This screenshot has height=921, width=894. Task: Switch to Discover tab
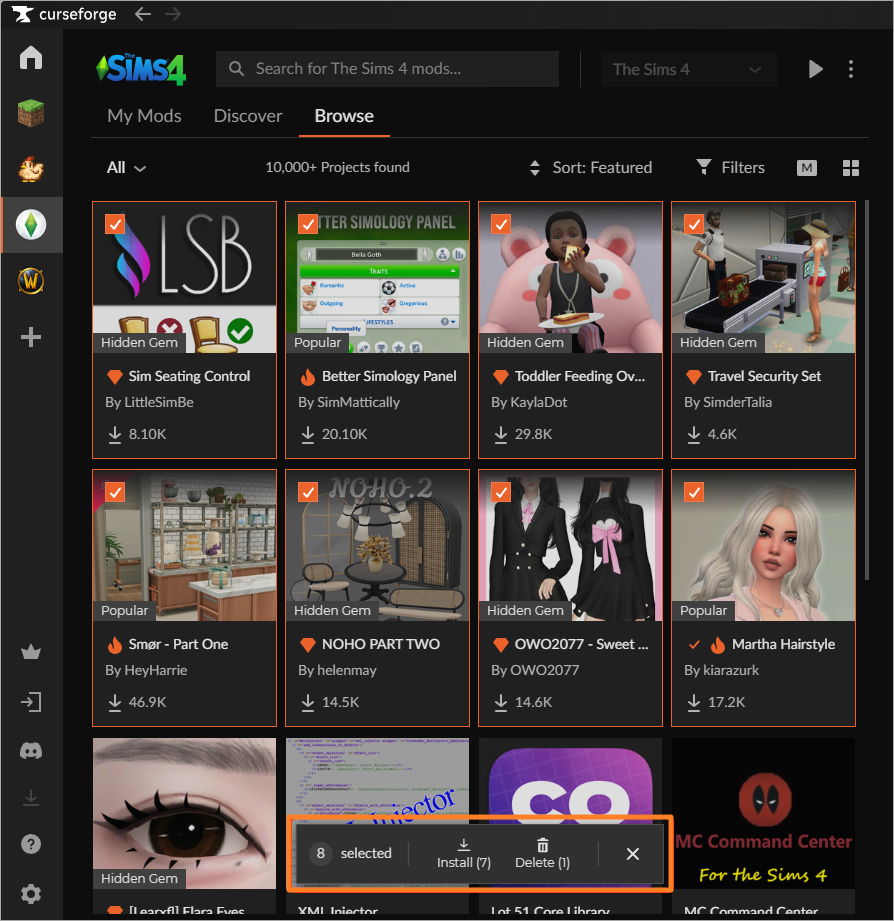tap(248, 116)
